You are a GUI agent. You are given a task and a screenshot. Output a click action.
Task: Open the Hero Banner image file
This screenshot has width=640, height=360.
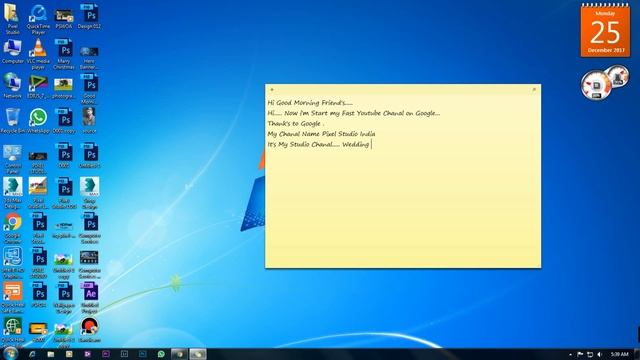click(x=89, y=57)
